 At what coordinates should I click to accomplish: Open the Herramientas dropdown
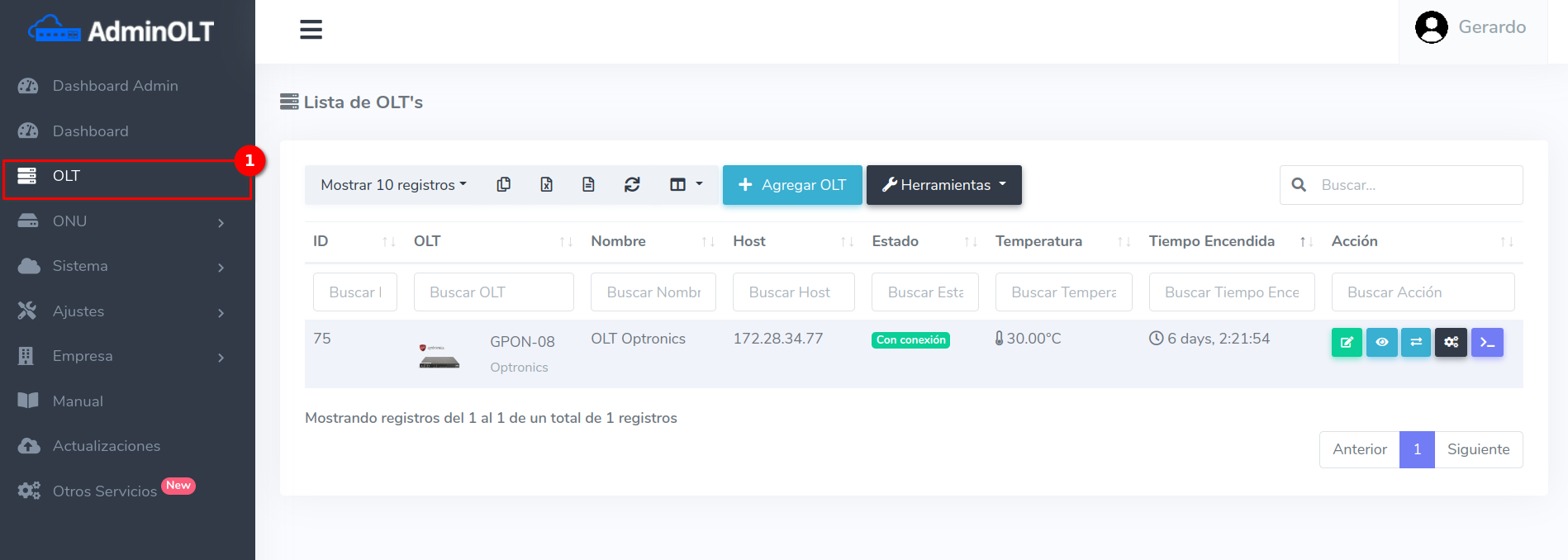click(943, 185)
